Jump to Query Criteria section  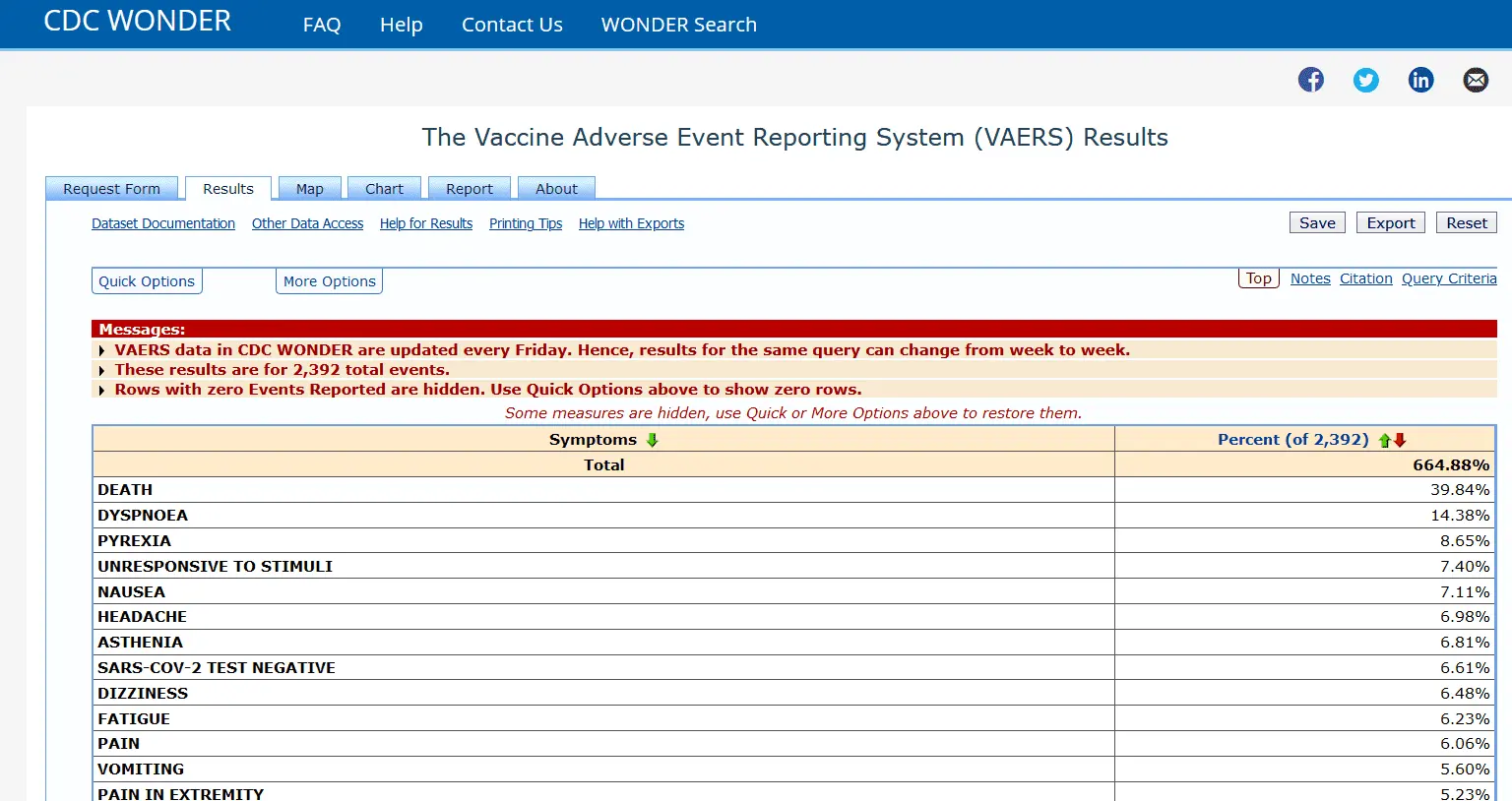(x=1449, y=278)
